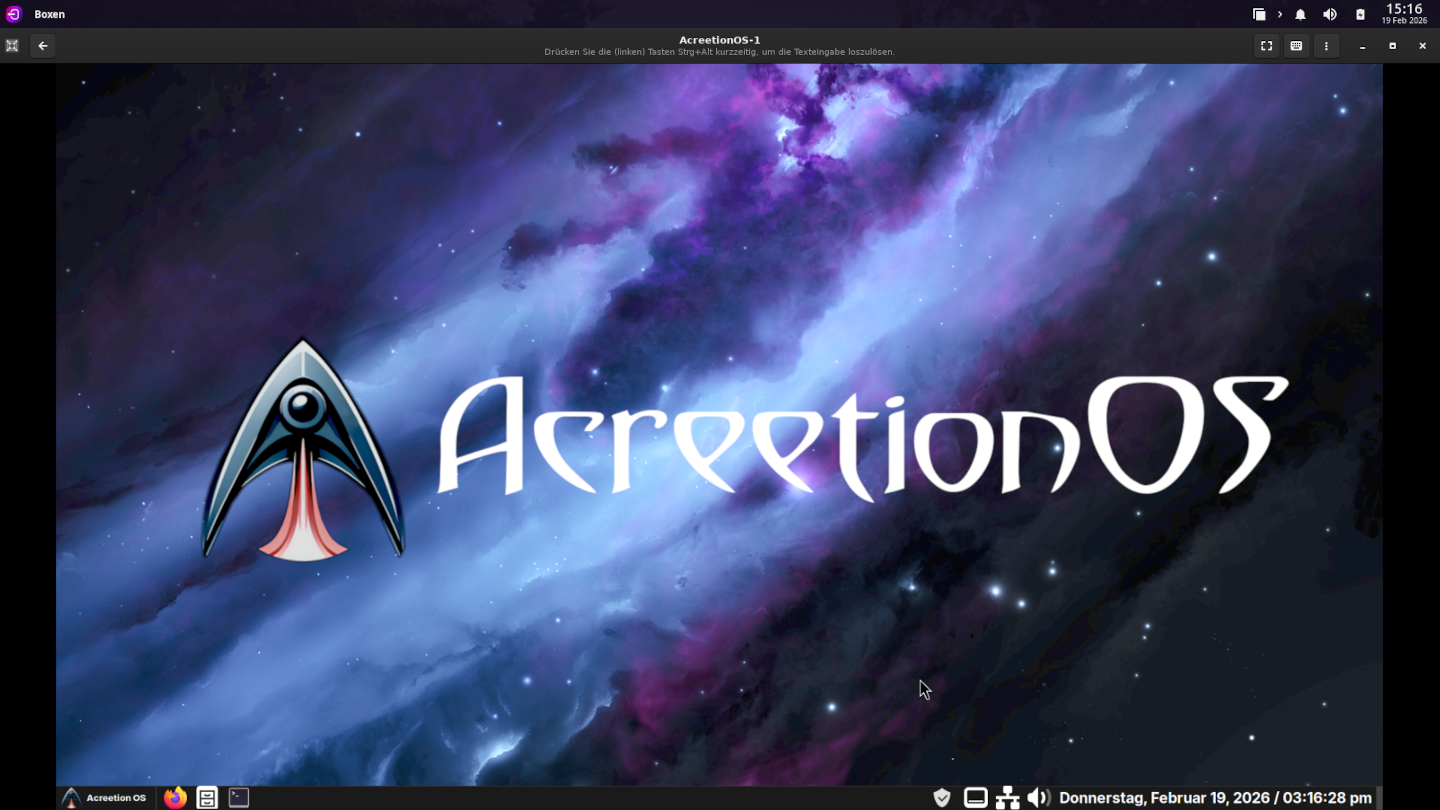Viewport: 1440px width, 810px height.
Task: Open the three-dot Boxen menu
Action: 1326,46
